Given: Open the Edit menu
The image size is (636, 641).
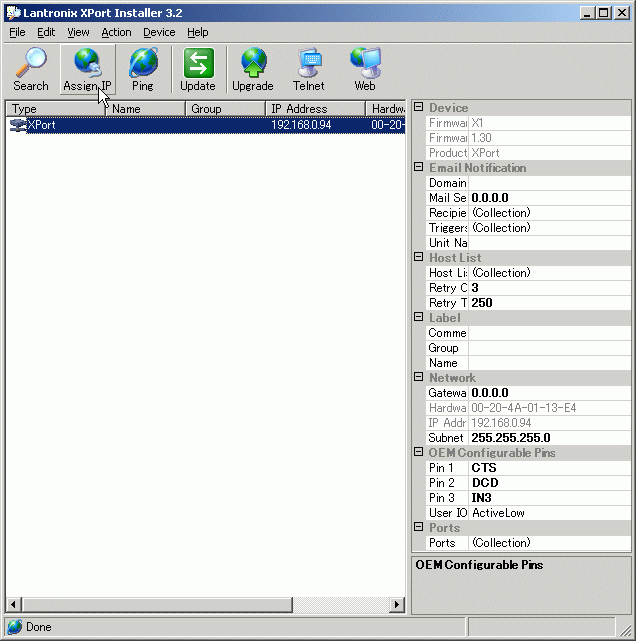Looking at the screenshot, I should [x=46, y=32].
